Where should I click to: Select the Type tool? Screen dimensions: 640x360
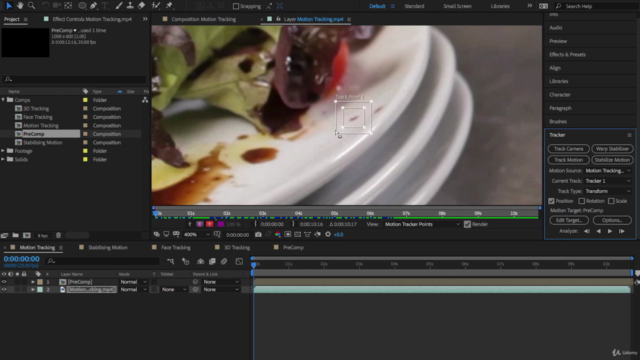pos(105,6)
